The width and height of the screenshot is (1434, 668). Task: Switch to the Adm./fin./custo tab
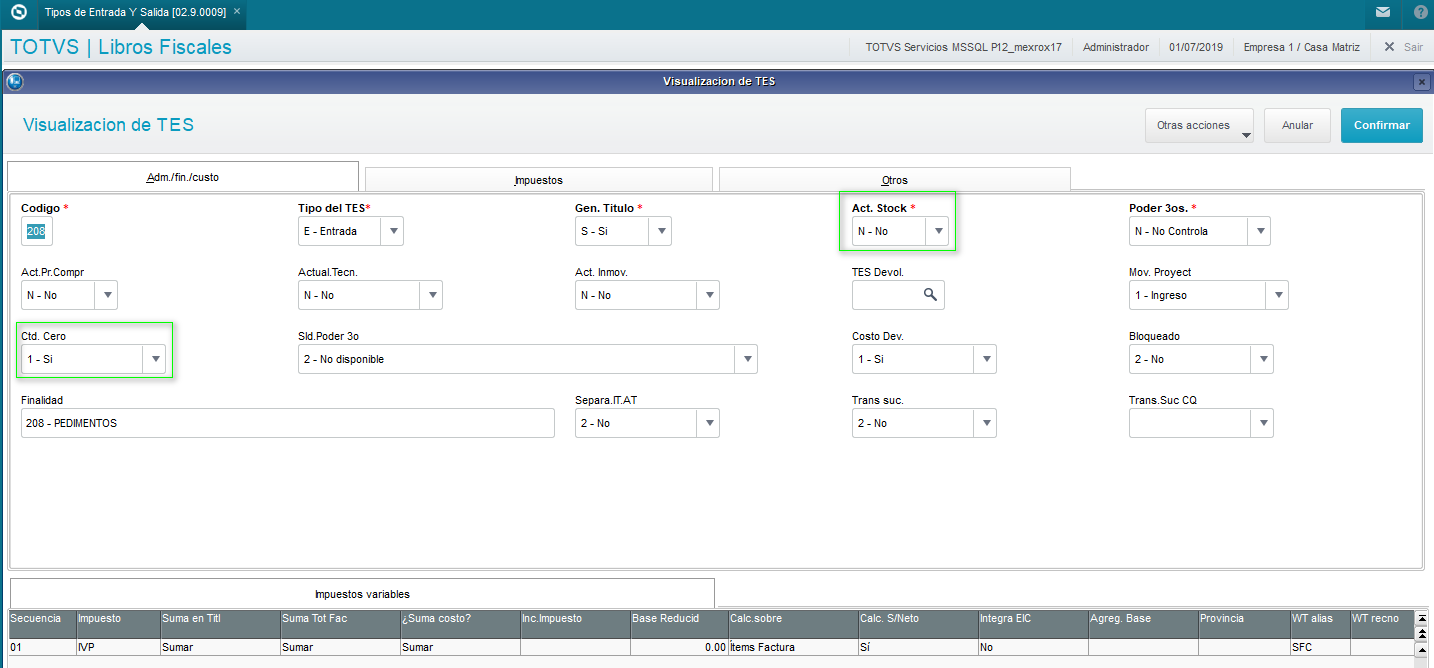click(183, 177)
